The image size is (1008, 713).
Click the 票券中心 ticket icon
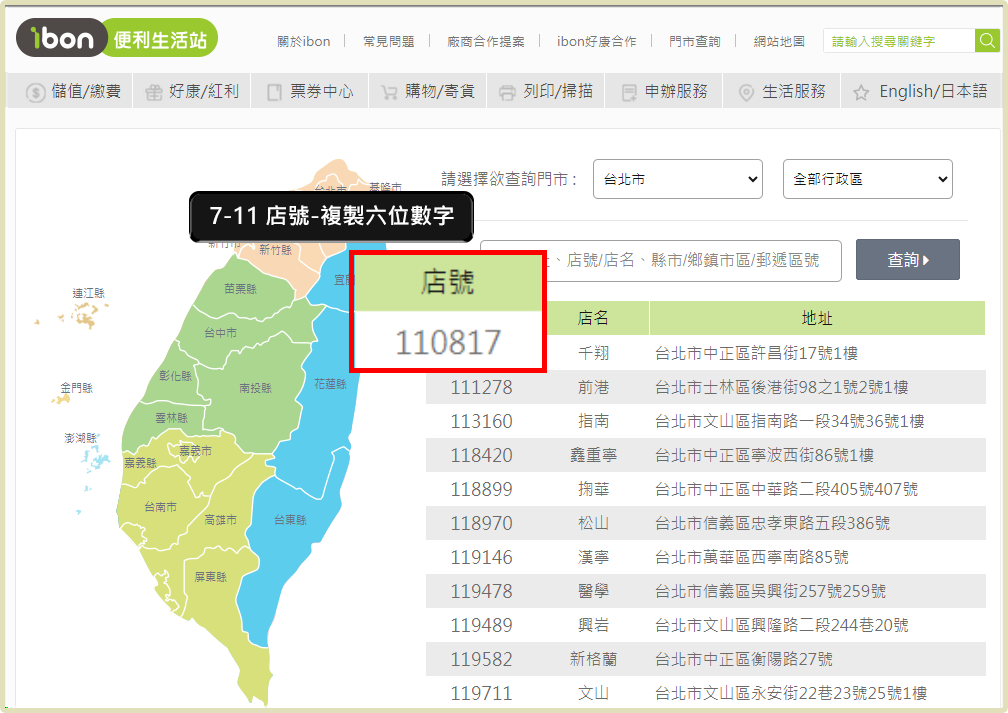(275, 93)
